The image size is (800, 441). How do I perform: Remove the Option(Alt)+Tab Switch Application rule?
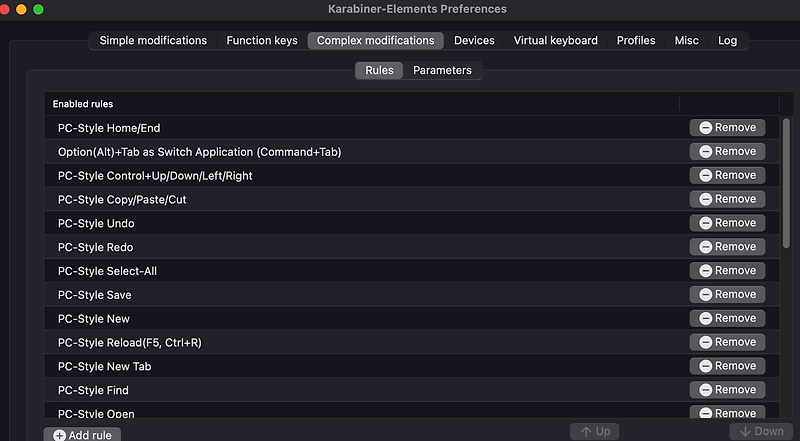point(727,152)
